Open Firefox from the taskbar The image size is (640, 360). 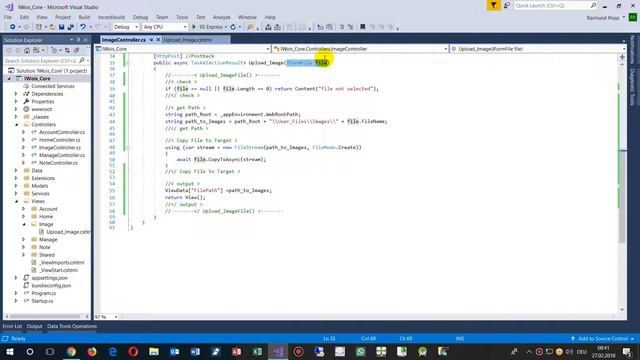[92, 351]
